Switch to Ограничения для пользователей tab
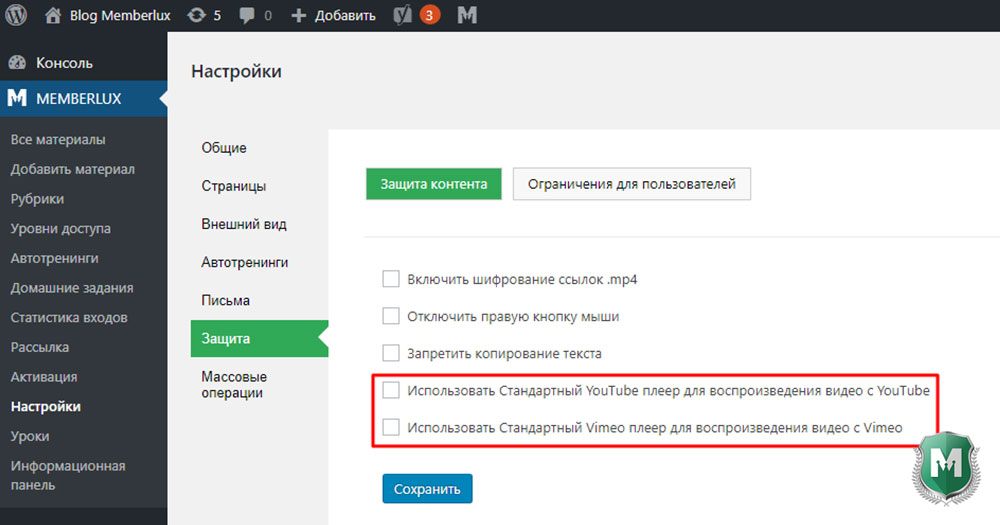Screen dimensions: 1000x525 pos(631,184)
